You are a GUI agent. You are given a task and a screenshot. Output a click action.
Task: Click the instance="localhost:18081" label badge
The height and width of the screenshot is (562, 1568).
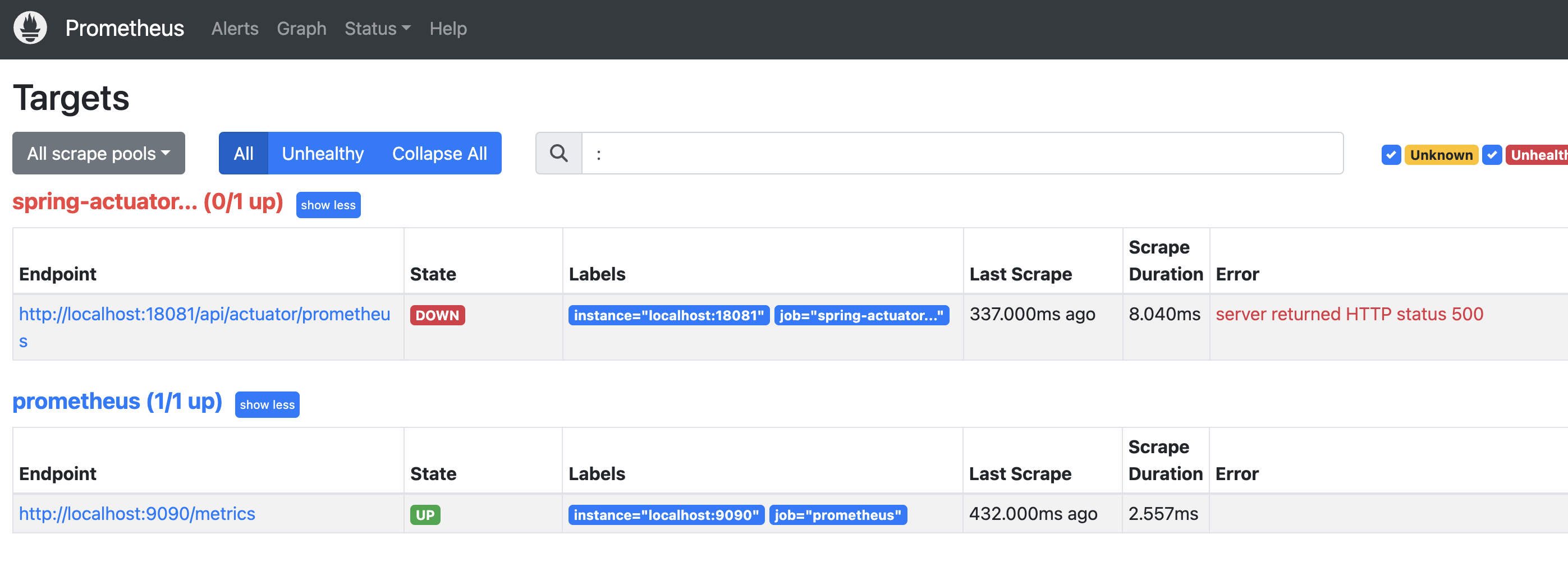[668, 315]
